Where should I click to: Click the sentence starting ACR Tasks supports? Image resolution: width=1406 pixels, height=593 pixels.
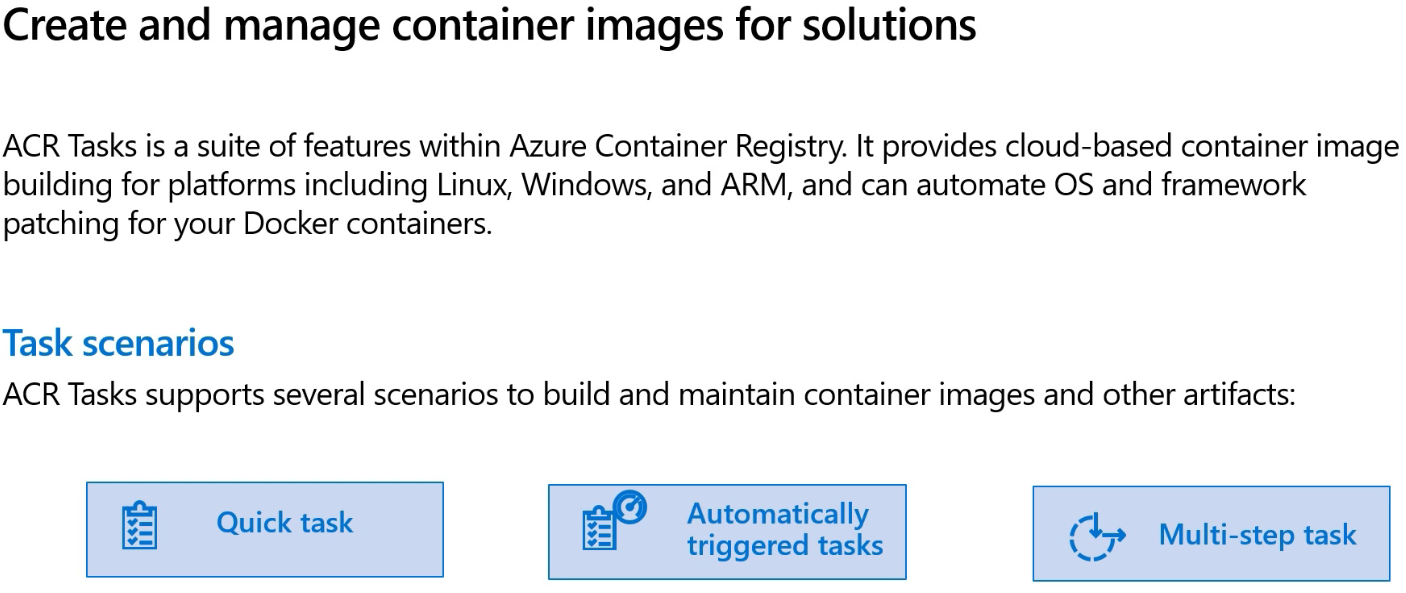tap(649, 395)
